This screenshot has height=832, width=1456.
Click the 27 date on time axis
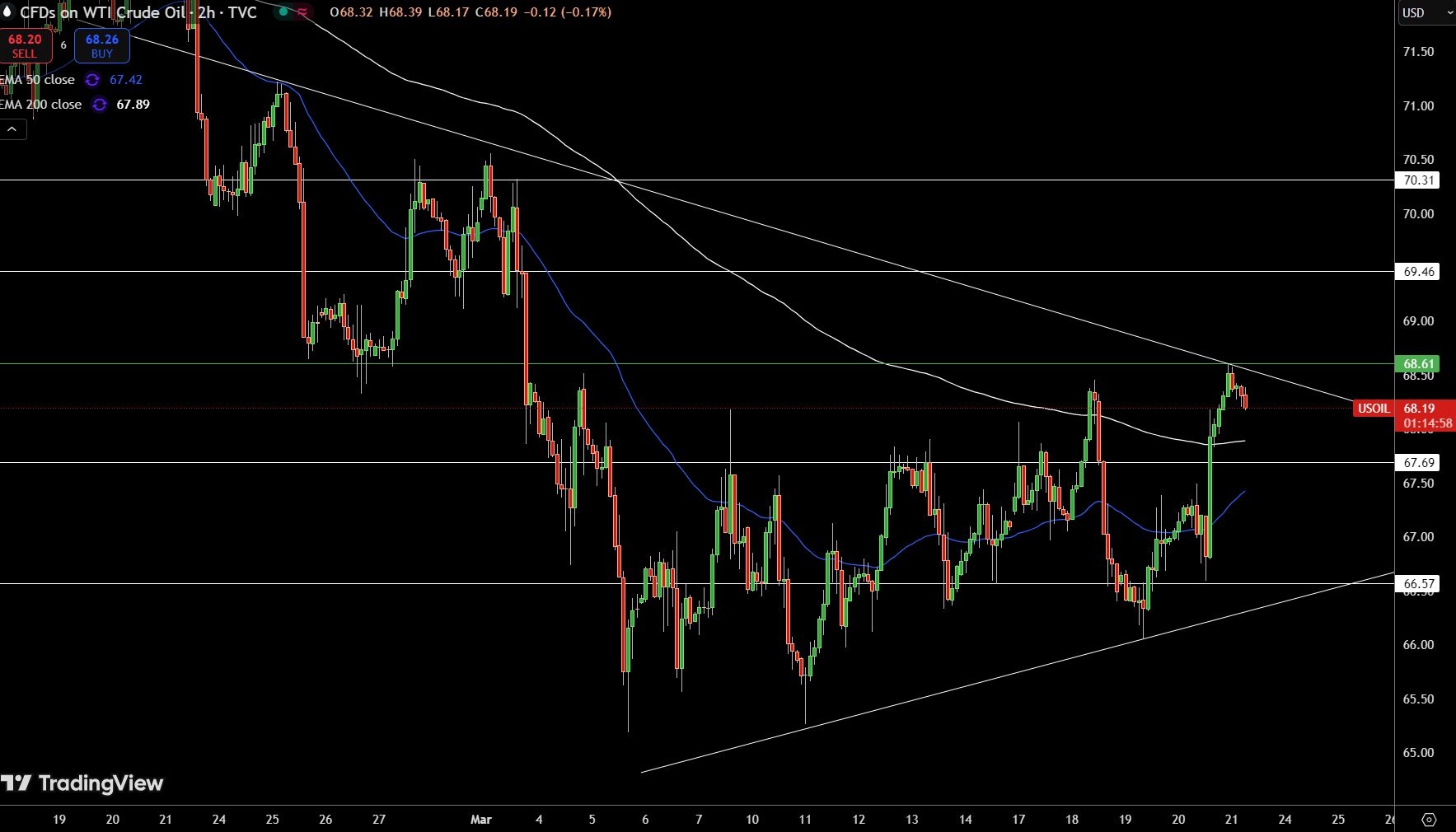(x=379, y=820)
